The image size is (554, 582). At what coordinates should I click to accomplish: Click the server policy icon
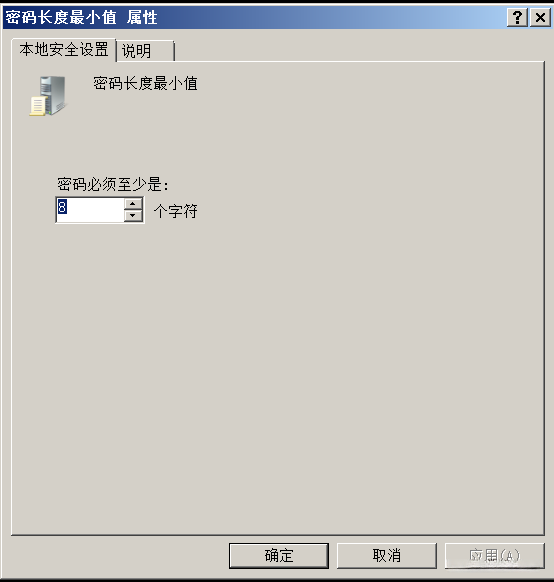[x=48, y=96]
